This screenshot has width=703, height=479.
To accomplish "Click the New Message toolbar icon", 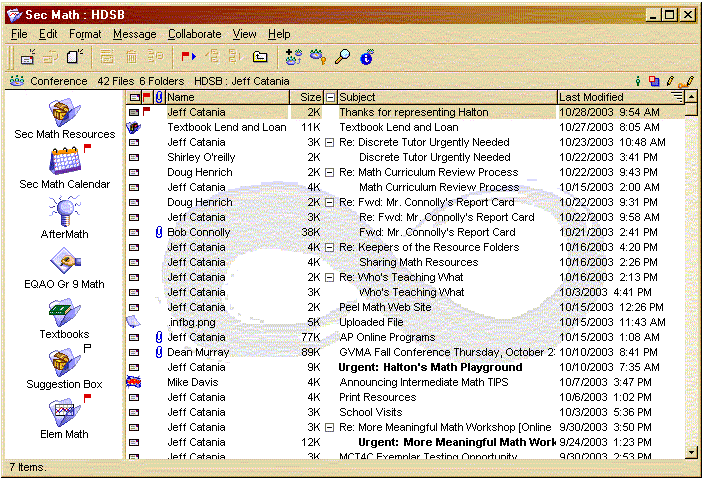I will pos(28,57).
